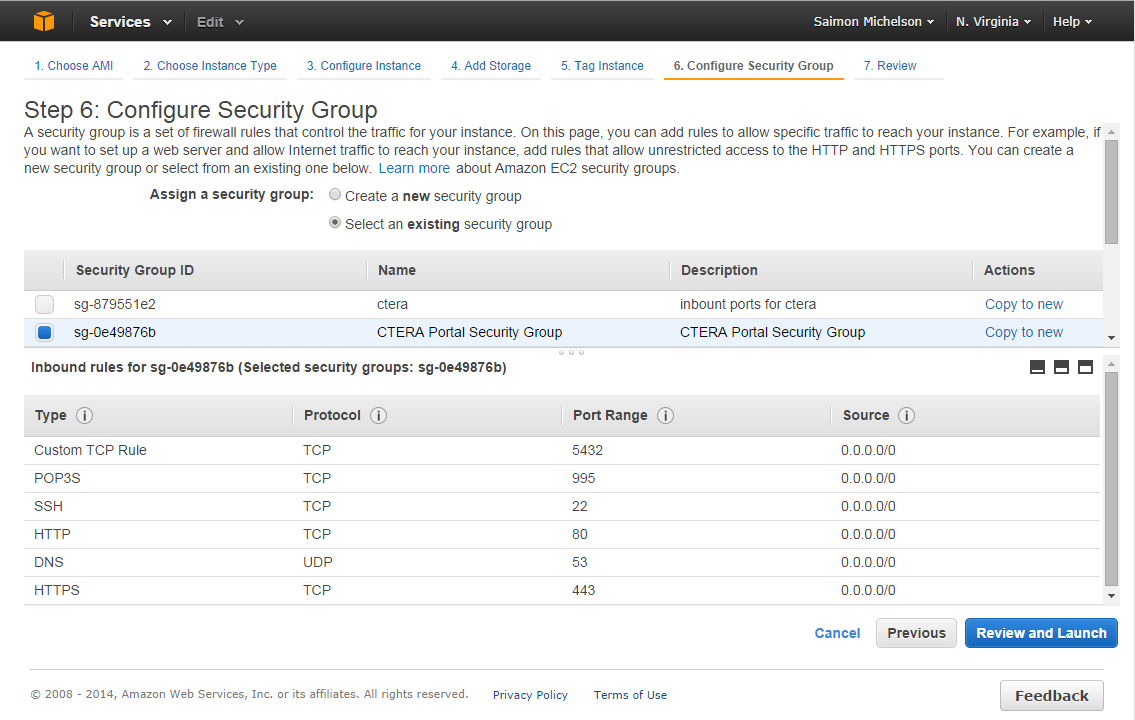Go to the Choose Instance Type tab
The image size is (1135, 720).
210,66
